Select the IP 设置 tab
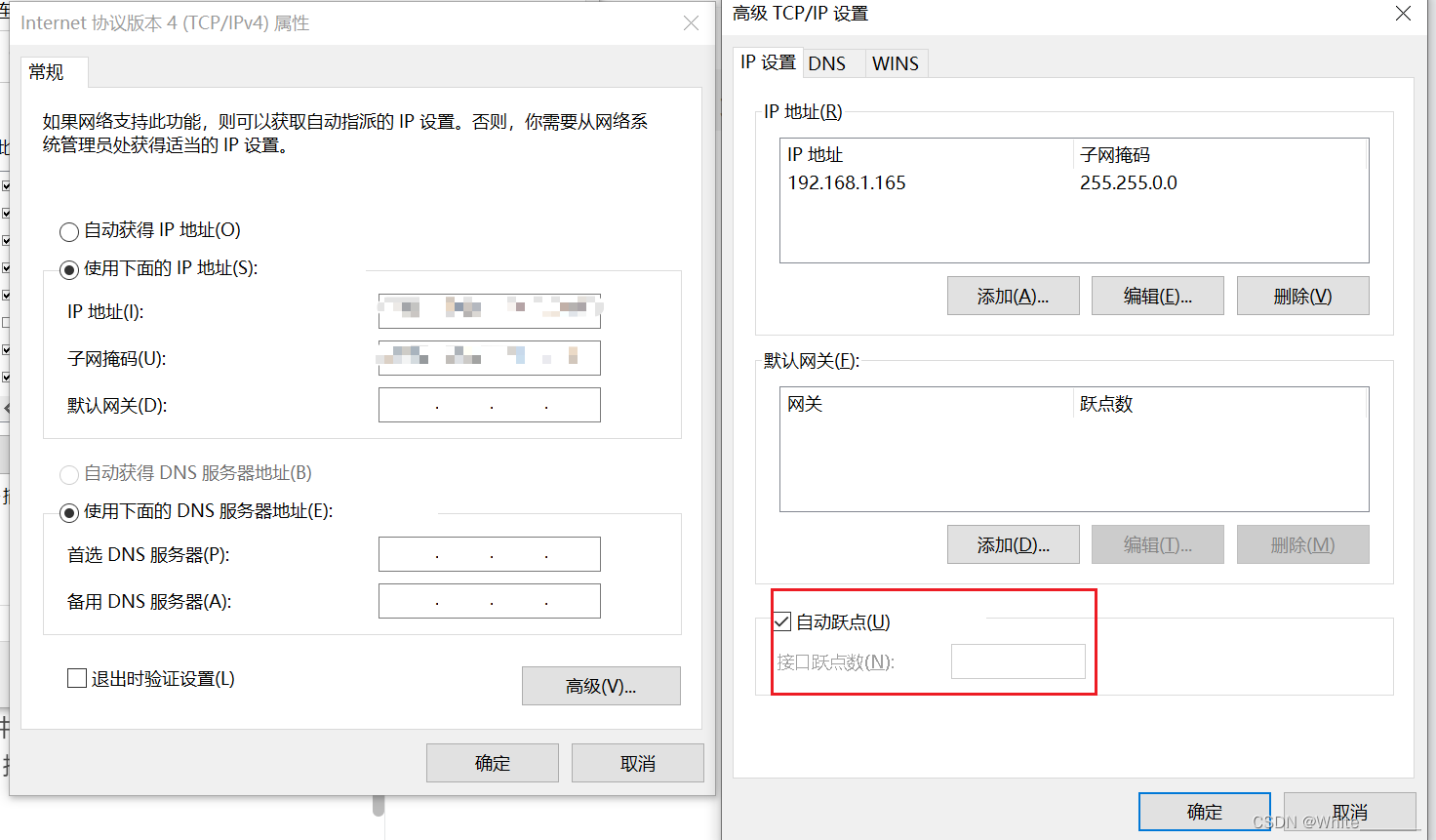The height and width of the screenshot is (840, 1436). (x=767, y=61)
